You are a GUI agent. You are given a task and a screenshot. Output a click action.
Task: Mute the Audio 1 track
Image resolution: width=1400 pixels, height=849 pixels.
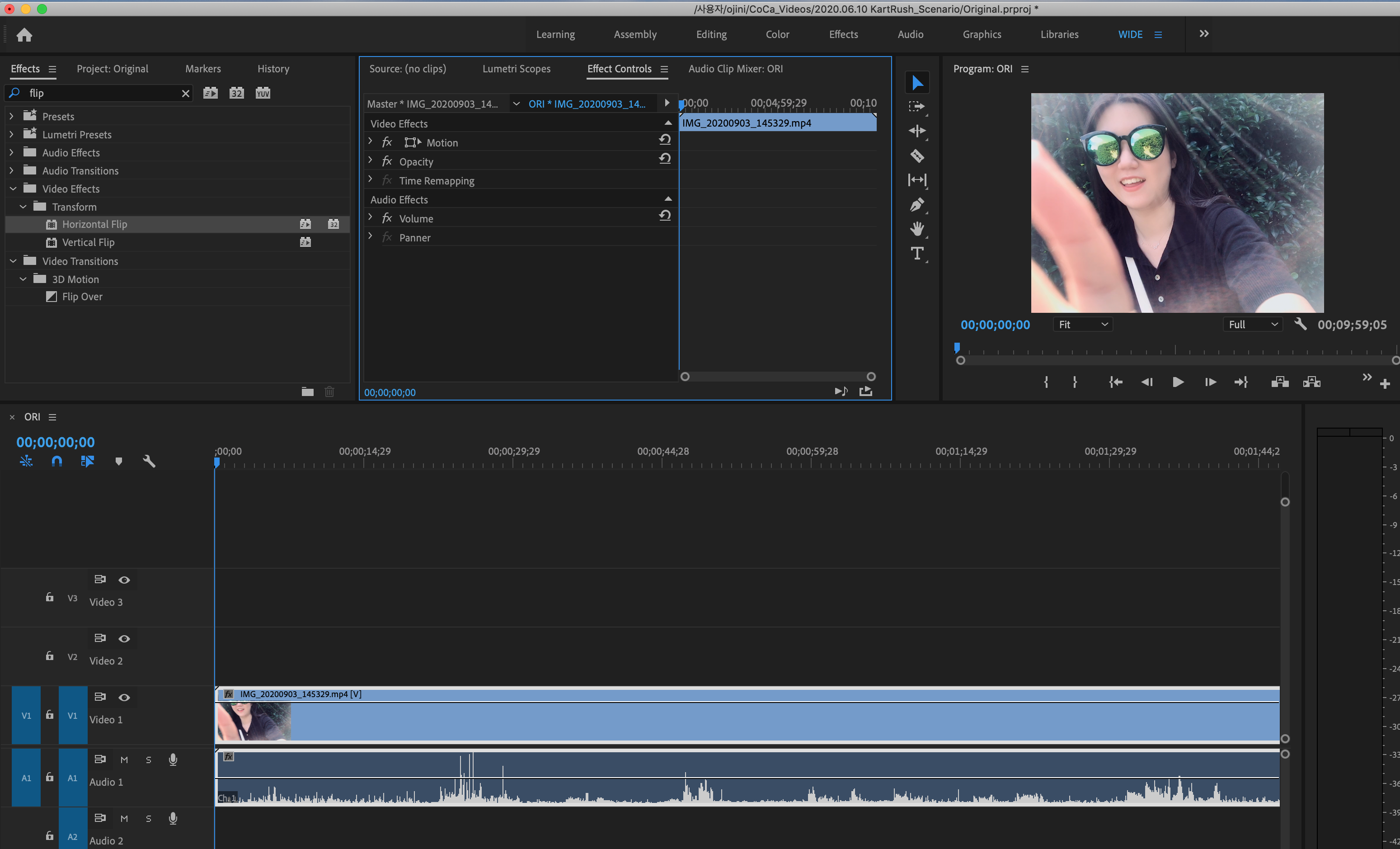coord(124,760)
